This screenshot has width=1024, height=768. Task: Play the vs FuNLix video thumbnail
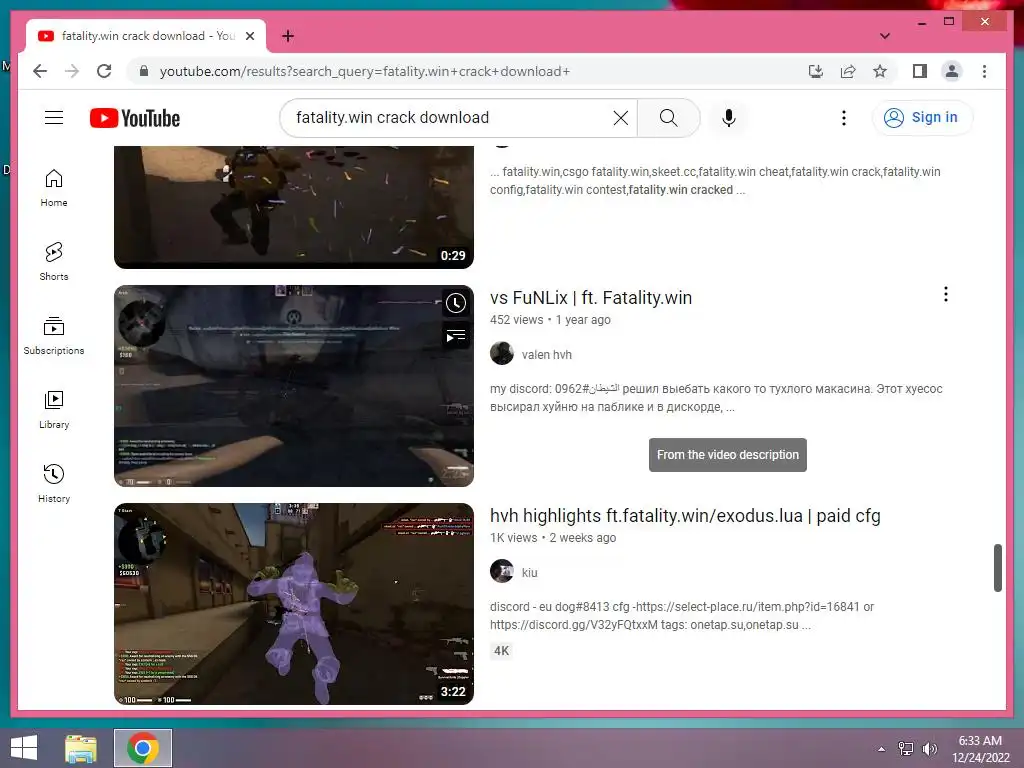pos(294,386)
